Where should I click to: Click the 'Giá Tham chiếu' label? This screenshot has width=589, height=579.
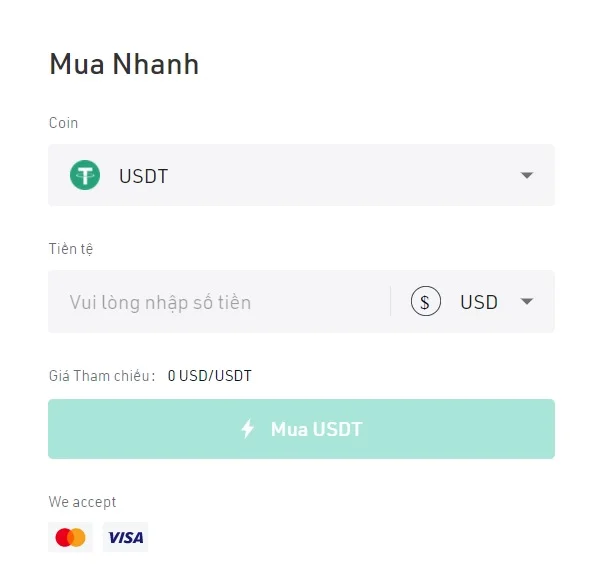point(102,376)
